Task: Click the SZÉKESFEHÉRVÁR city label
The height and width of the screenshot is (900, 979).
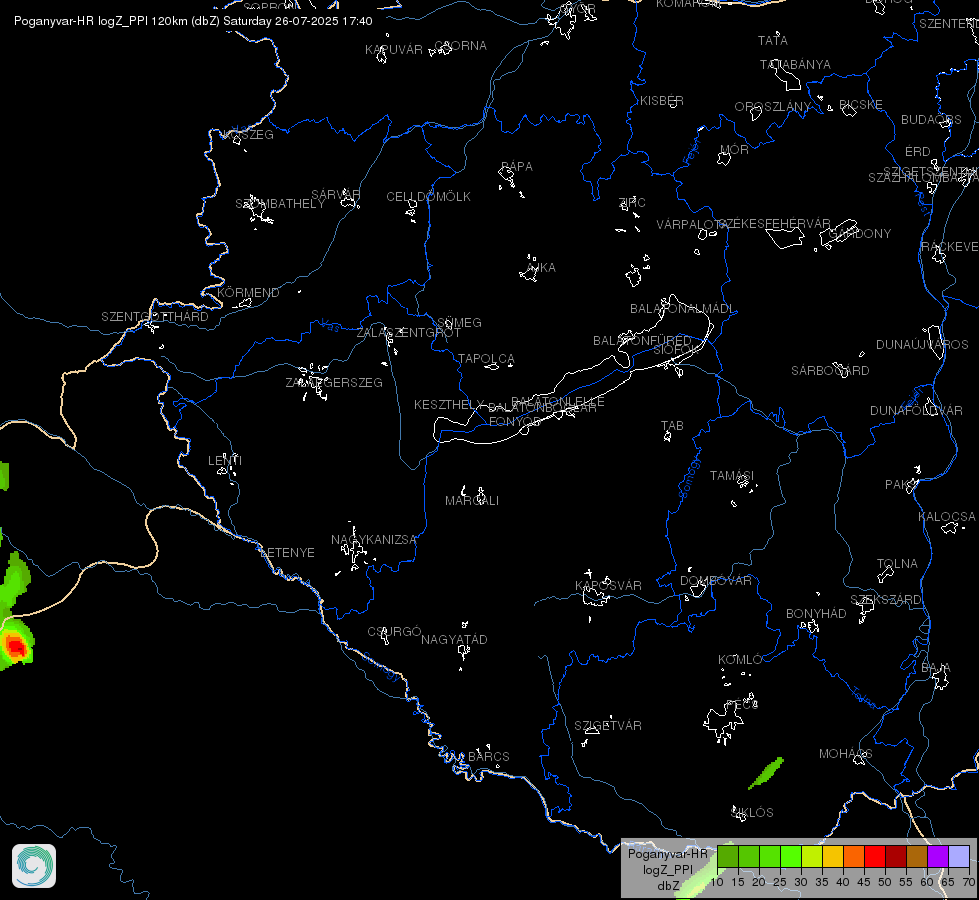Action: pyautogui.click(x=774, y=224)
